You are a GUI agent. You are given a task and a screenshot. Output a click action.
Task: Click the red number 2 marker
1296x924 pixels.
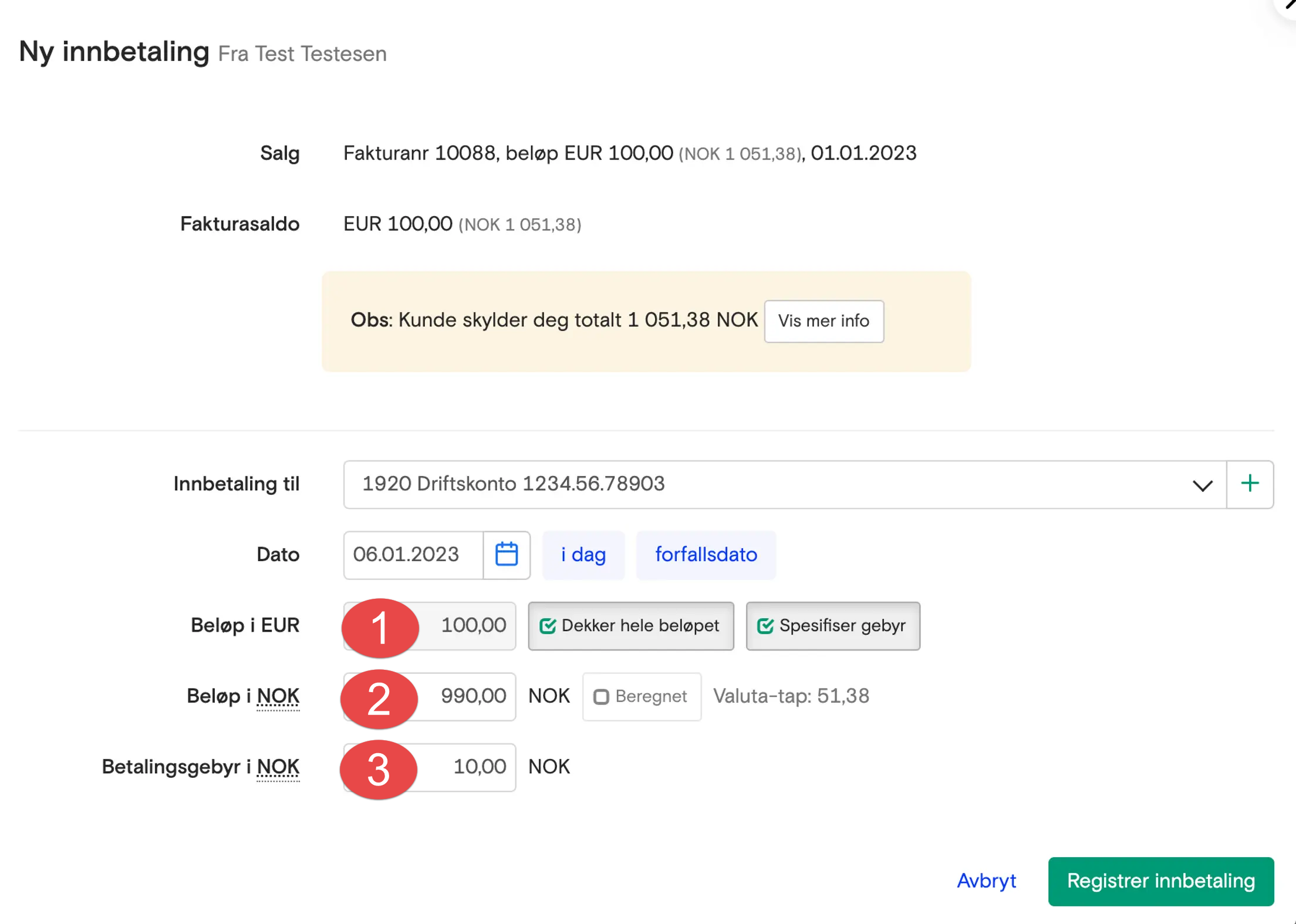tap(379, 699)
